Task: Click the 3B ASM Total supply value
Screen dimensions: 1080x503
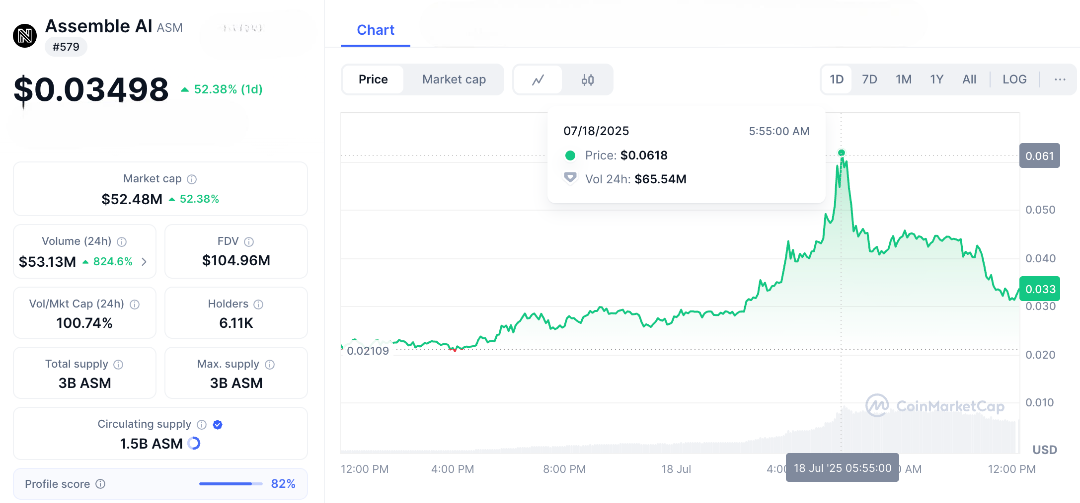Action: point(85,383)
